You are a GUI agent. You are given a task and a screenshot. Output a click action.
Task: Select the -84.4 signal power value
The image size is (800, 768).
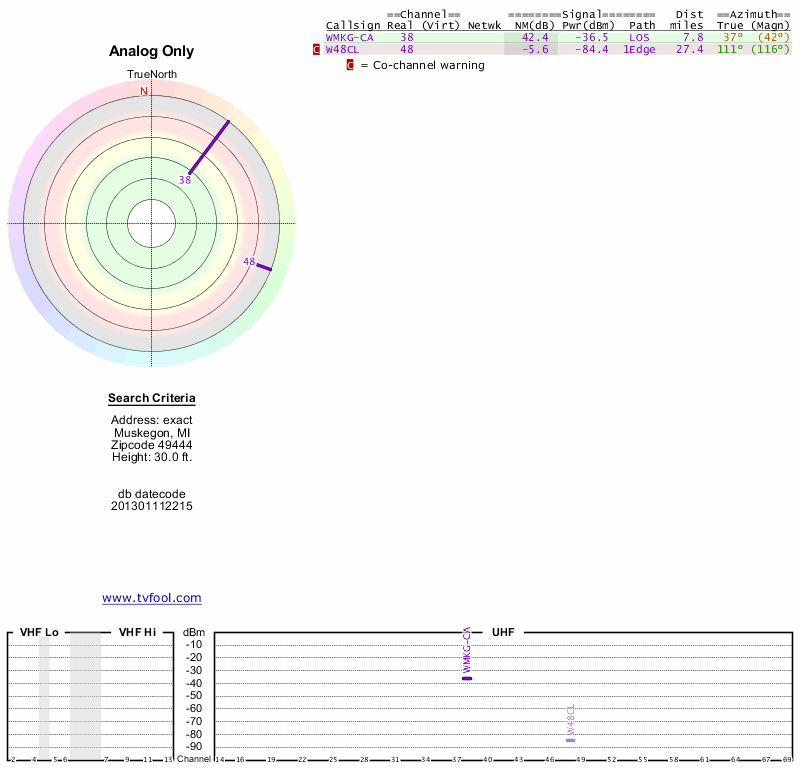coord(591,49)
